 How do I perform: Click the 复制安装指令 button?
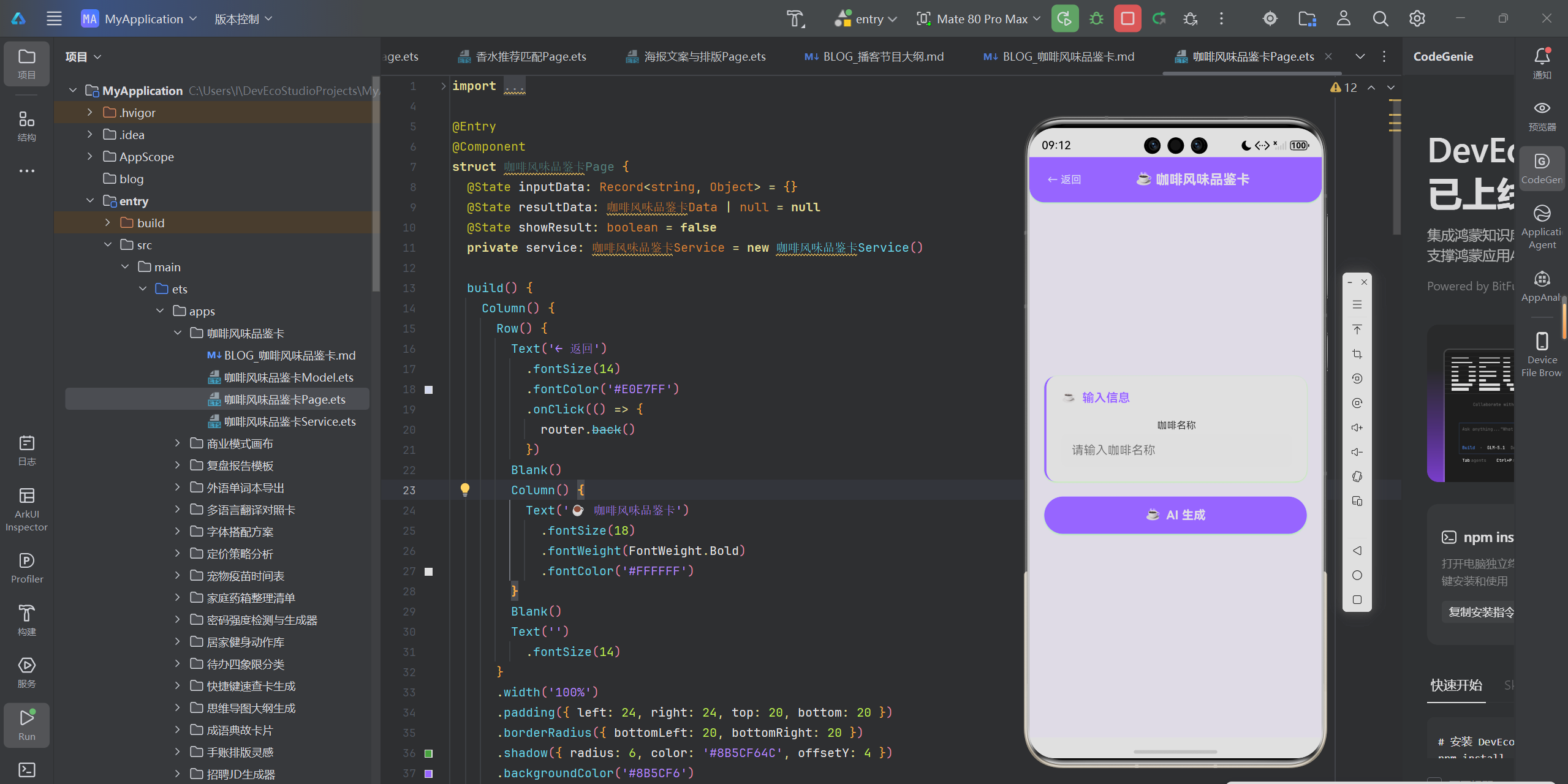pyautogui.click(x=1479, y=612)
